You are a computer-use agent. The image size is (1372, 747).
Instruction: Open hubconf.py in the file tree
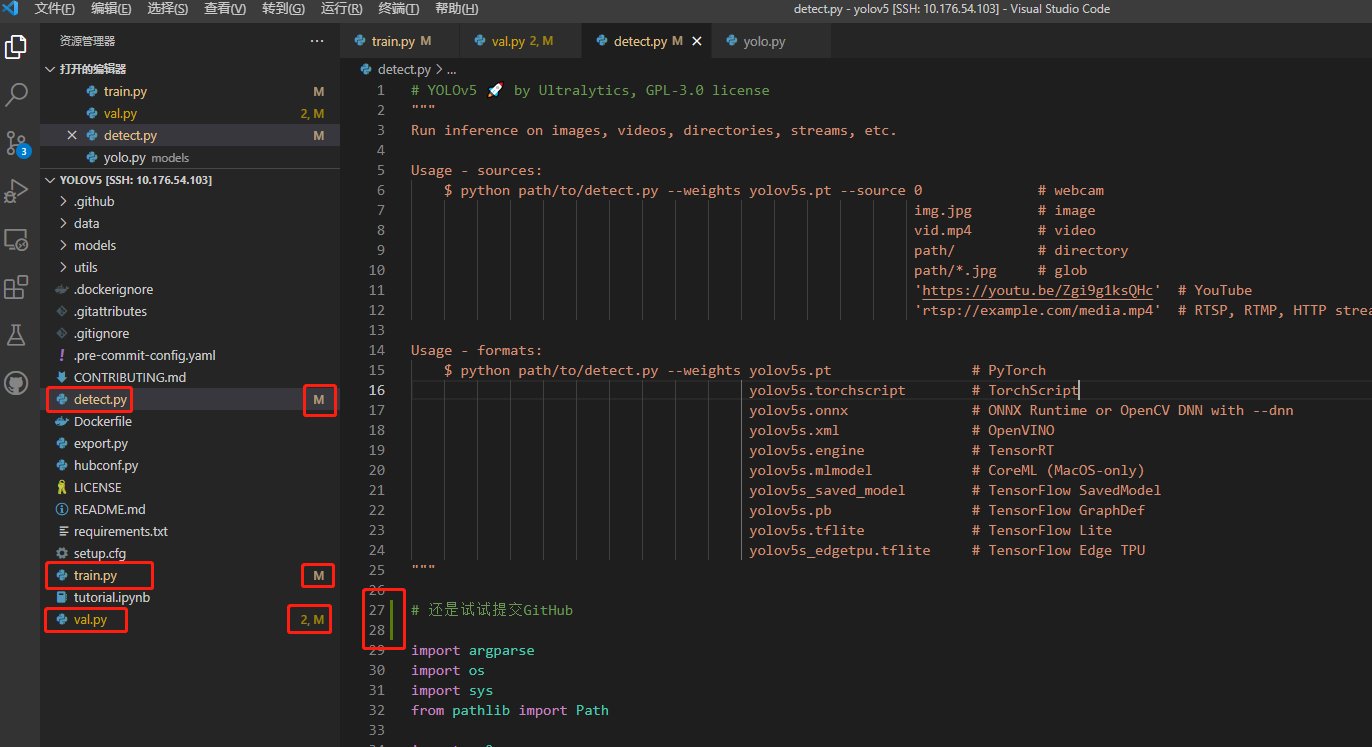pos(190,465)
